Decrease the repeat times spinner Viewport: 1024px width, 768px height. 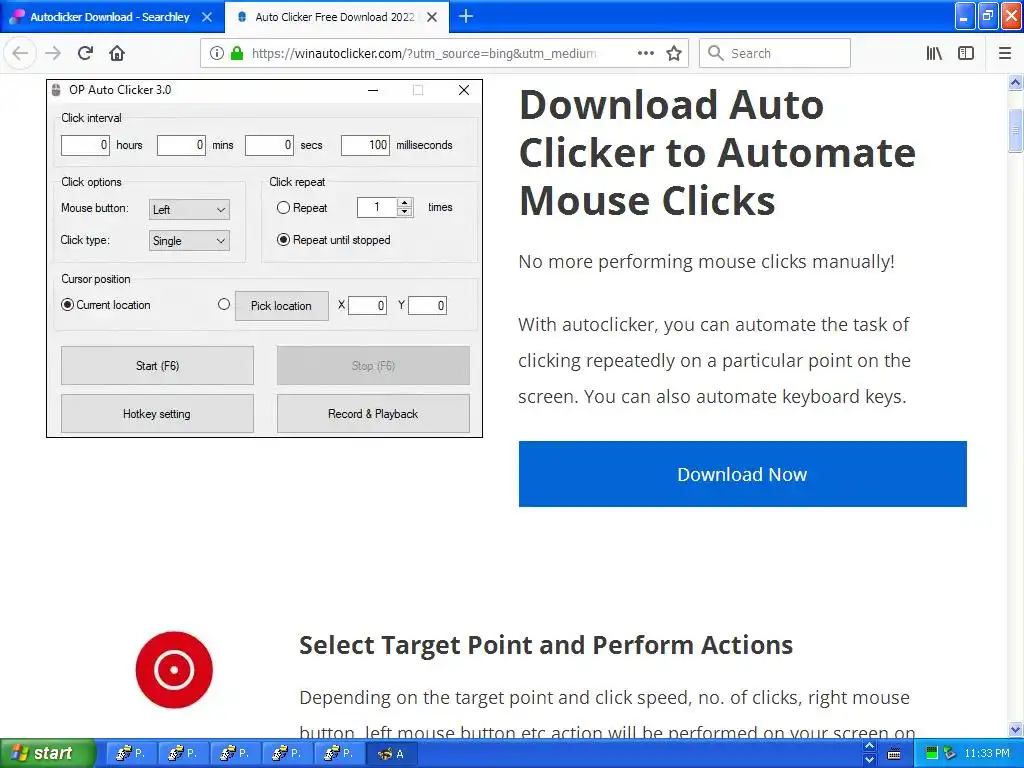coord(405,212)
